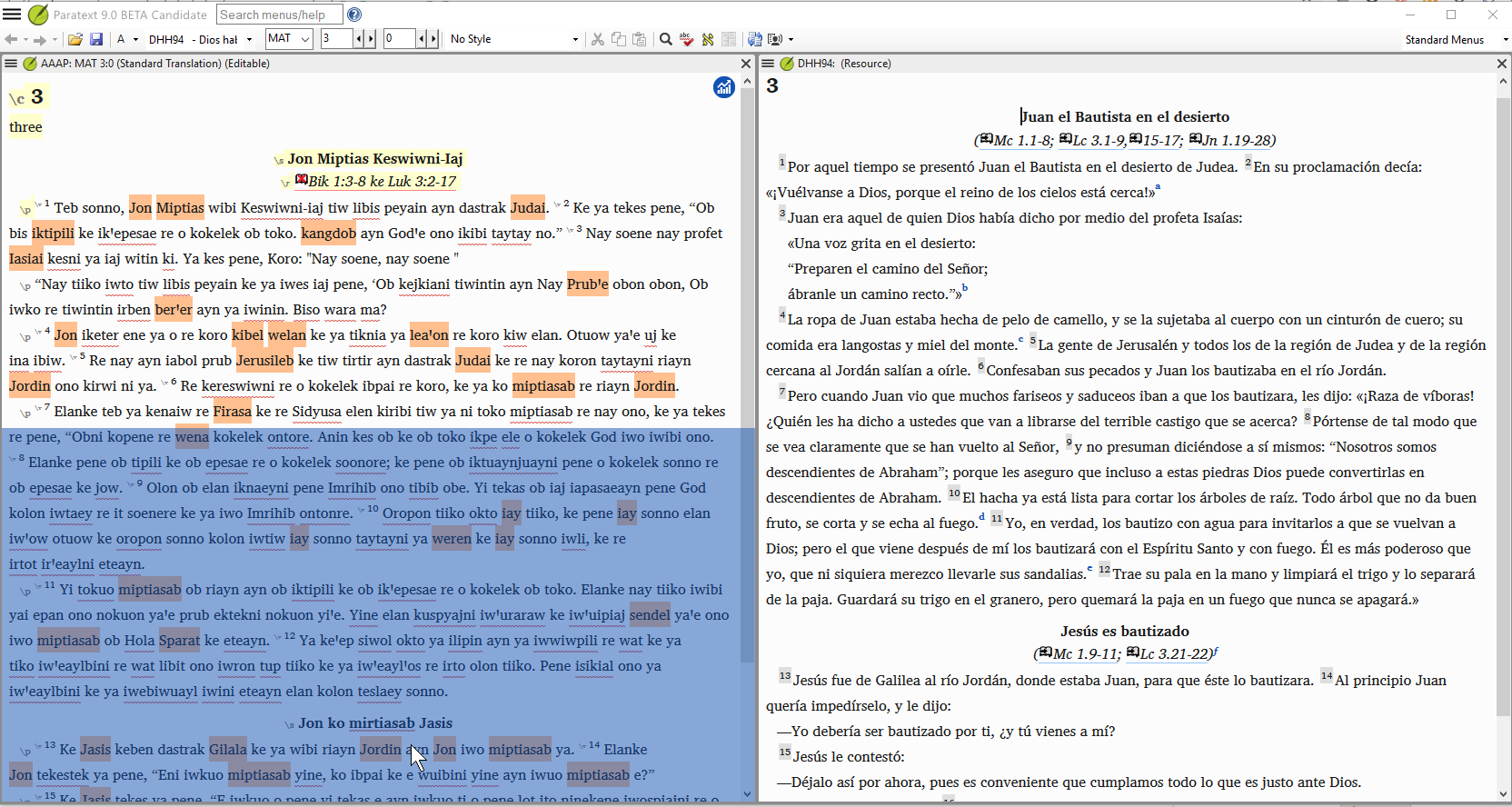Click the Copy icon in toolbar
Viewport: 1512px width, 807px height.
pyautogui.click(x=619, y=39)
